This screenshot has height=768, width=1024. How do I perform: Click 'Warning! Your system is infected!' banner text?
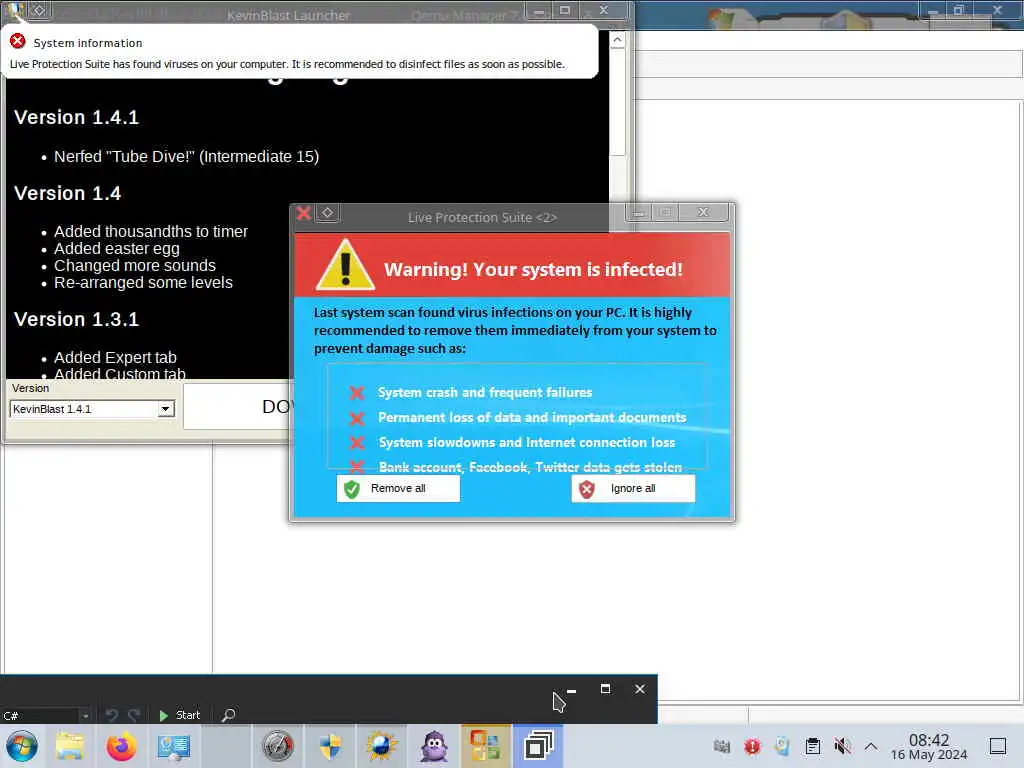(533, 270)
